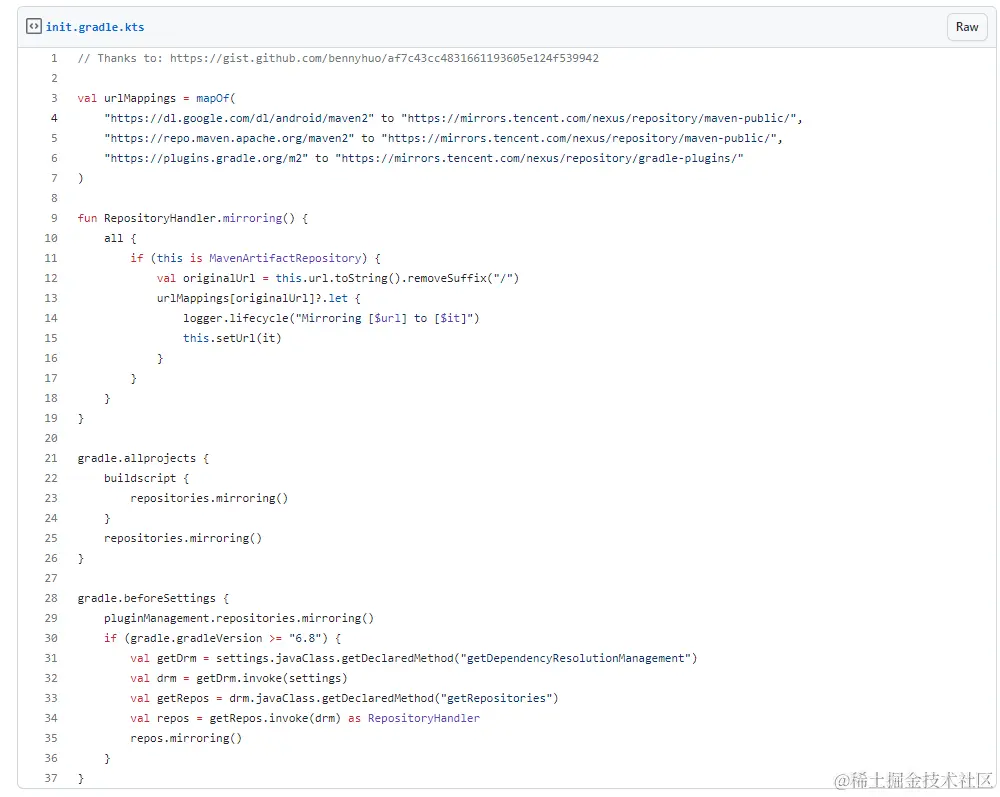Select line number 4

54,118
